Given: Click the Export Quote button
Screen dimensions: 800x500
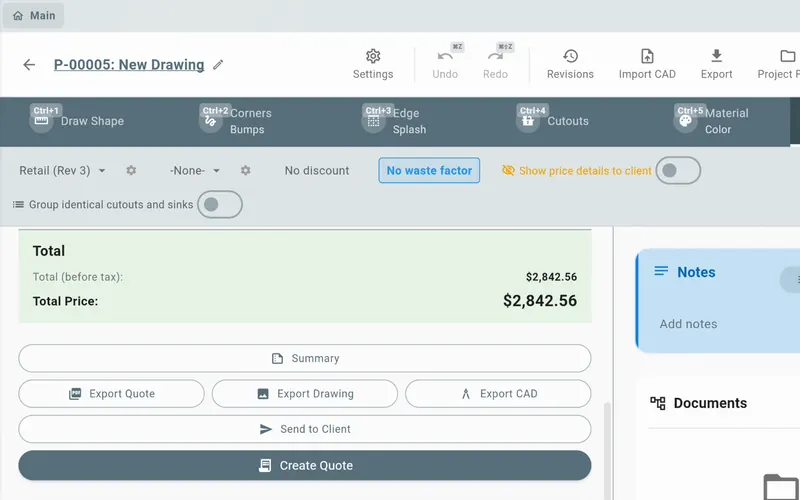Looking at the screenshot, I should tap(111, 393).
